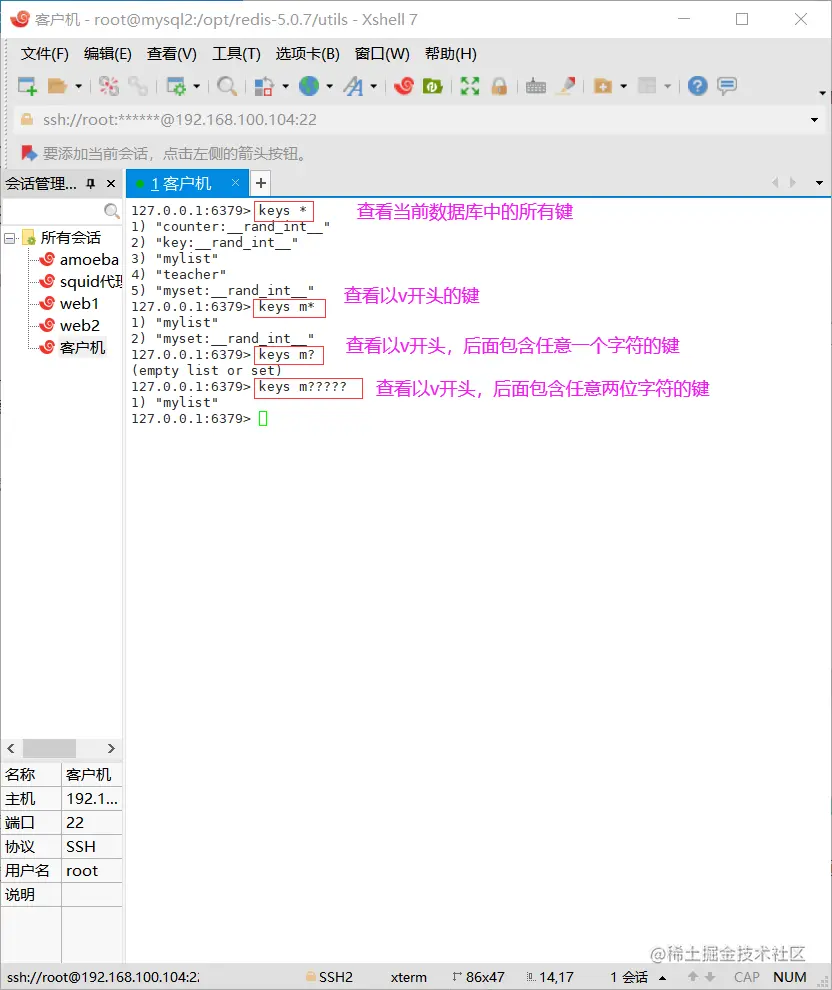The image size is (832, 990).
Task: Open the dropdown beside the Open folder icon
Action: (78, 86)
